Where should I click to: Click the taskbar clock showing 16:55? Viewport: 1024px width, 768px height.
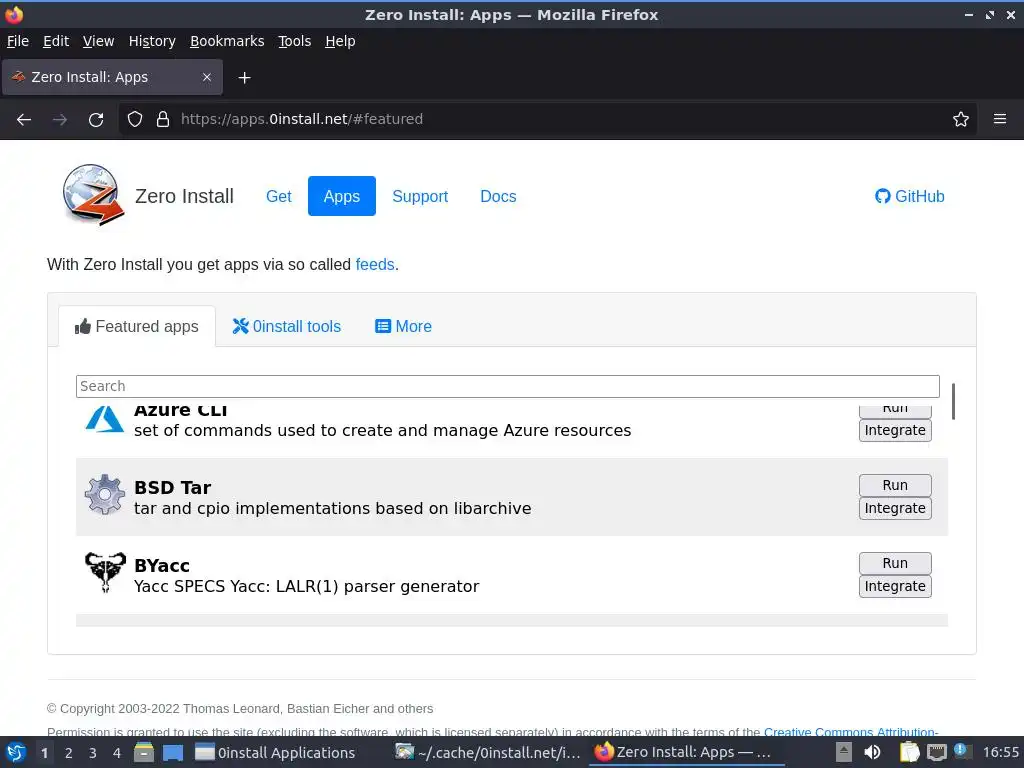pos(1000,752)
